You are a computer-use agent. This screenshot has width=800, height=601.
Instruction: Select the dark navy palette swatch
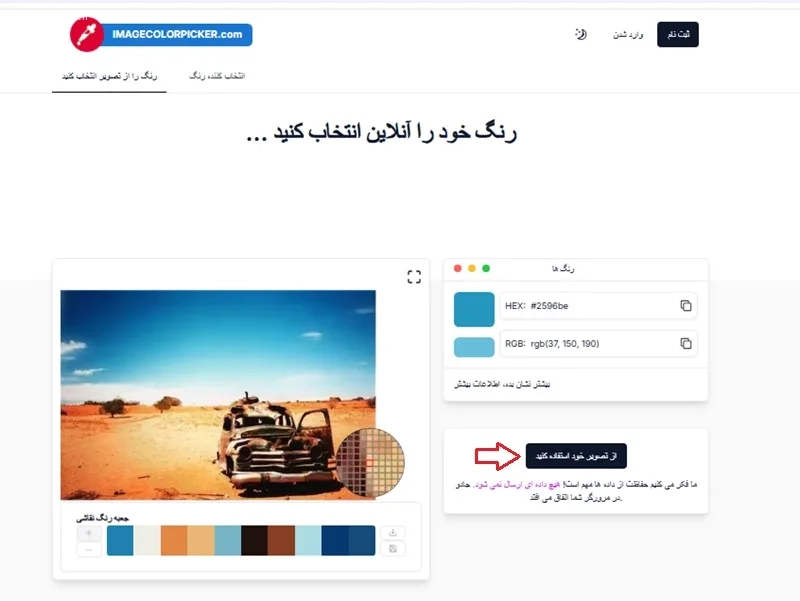tap(335, 541)
